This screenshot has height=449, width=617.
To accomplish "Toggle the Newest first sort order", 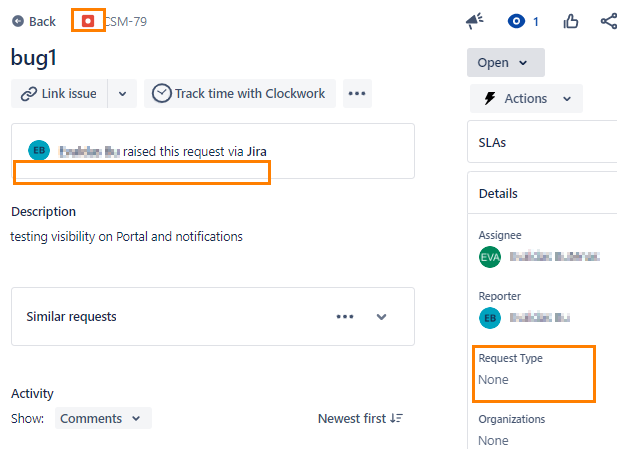I will [x=360, y=418].
